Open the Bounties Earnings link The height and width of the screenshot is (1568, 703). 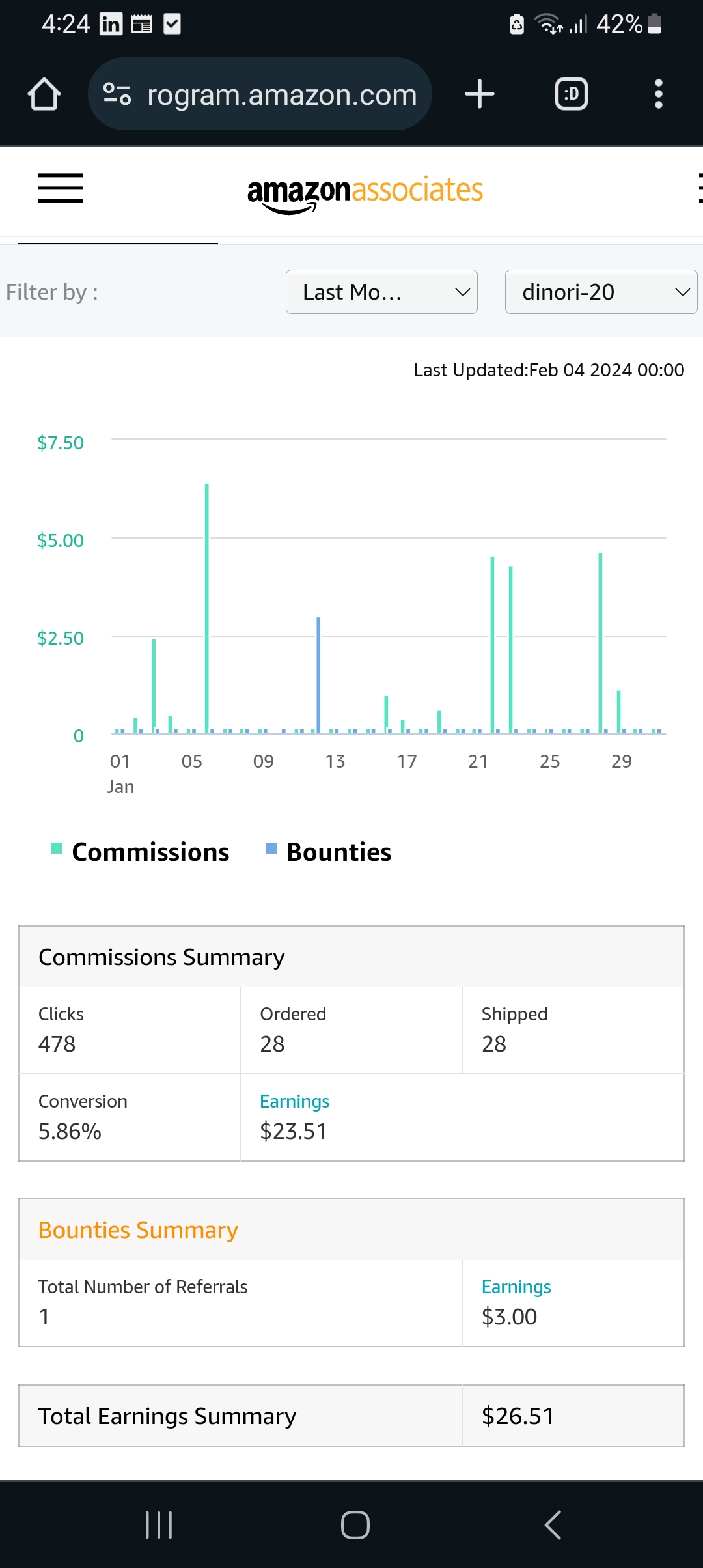point(516,1287)
